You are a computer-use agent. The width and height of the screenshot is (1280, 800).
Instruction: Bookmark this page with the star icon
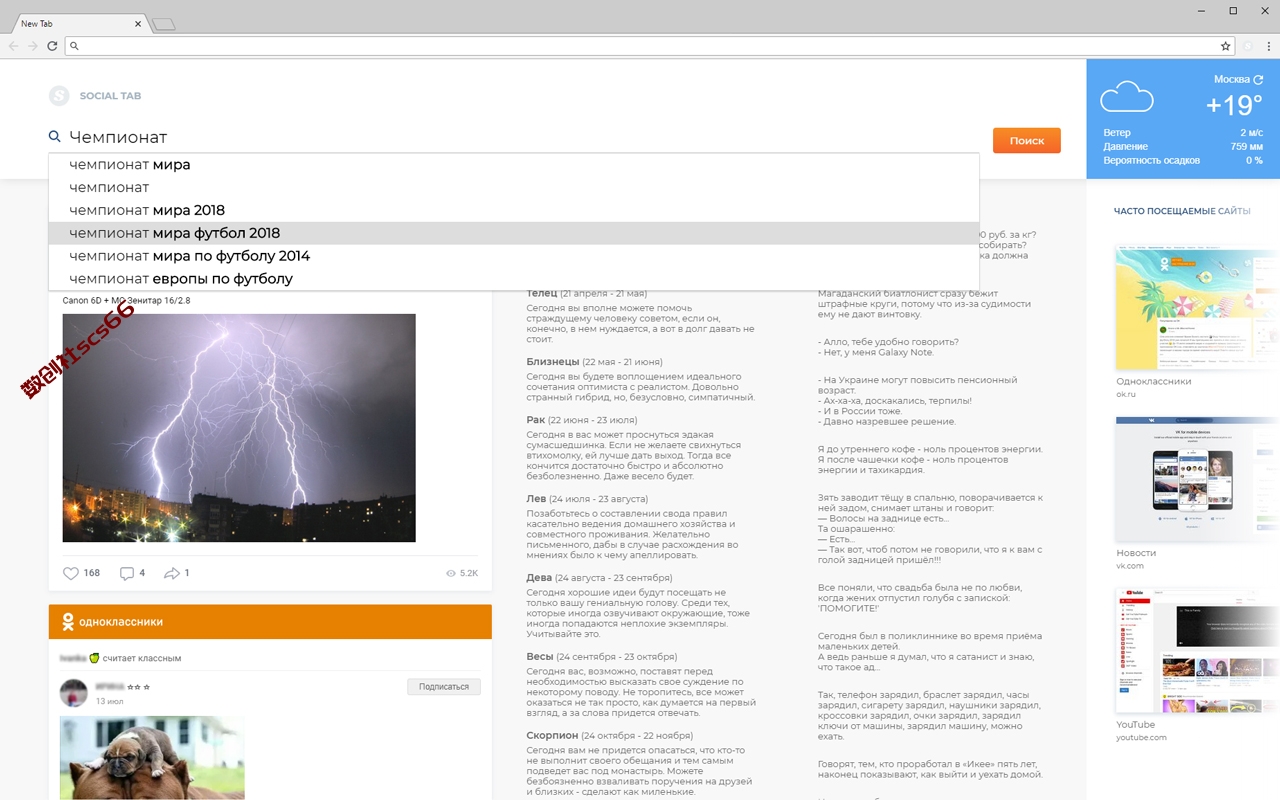[1225, 46]
